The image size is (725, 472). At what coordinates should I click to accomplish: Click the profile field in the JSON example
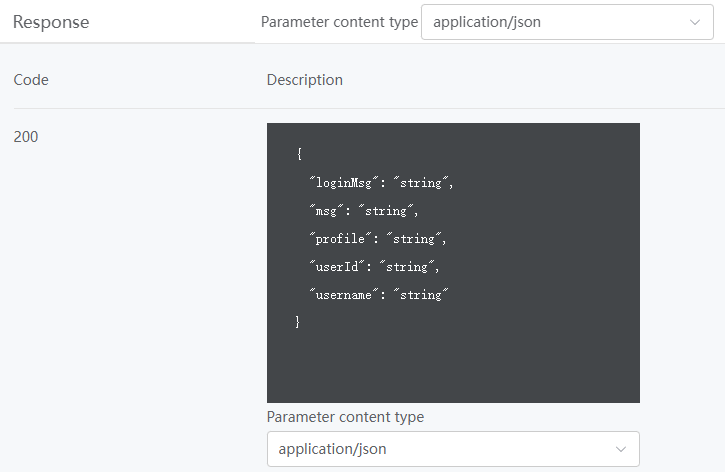pyautogui.click(x=378, y=239)
